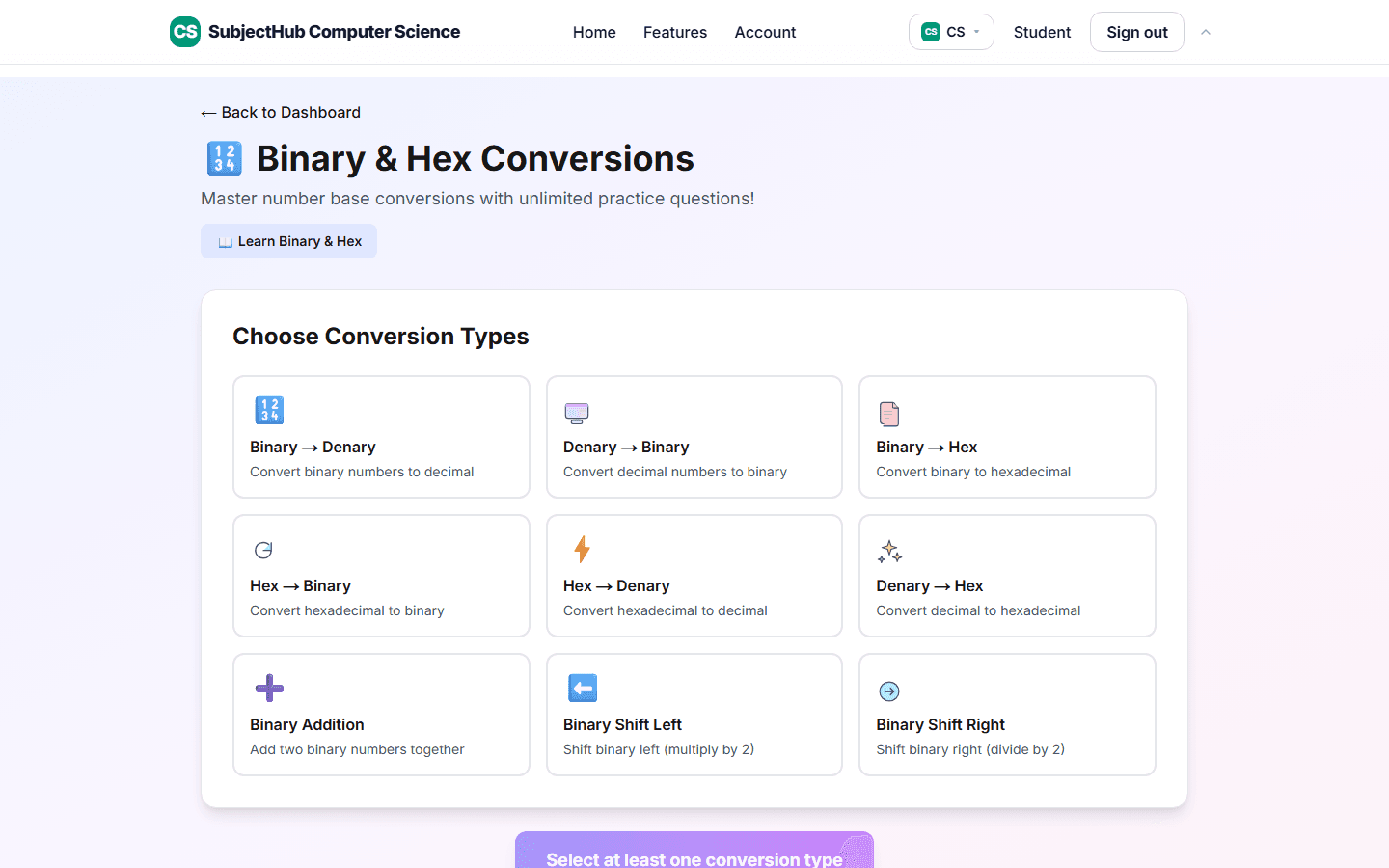The width and height of the screenshot is (1389, 868).
Task: Select the Binary → Hex card title
Action: click(927, 447)
